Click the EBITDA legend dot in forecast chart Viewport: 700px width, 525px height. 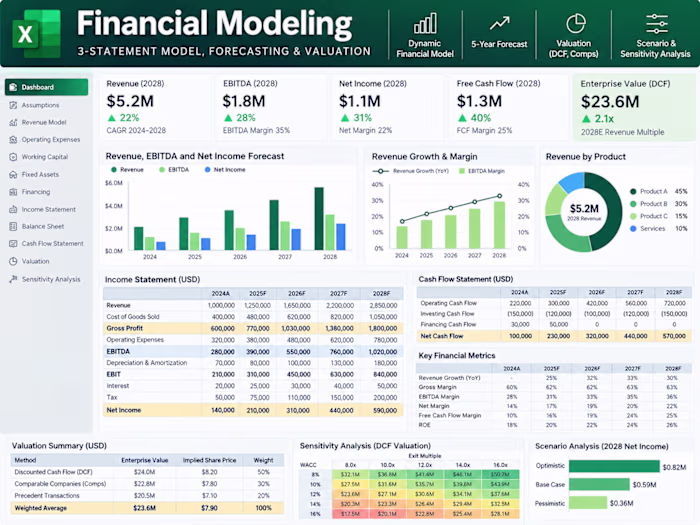coord(162,170)
